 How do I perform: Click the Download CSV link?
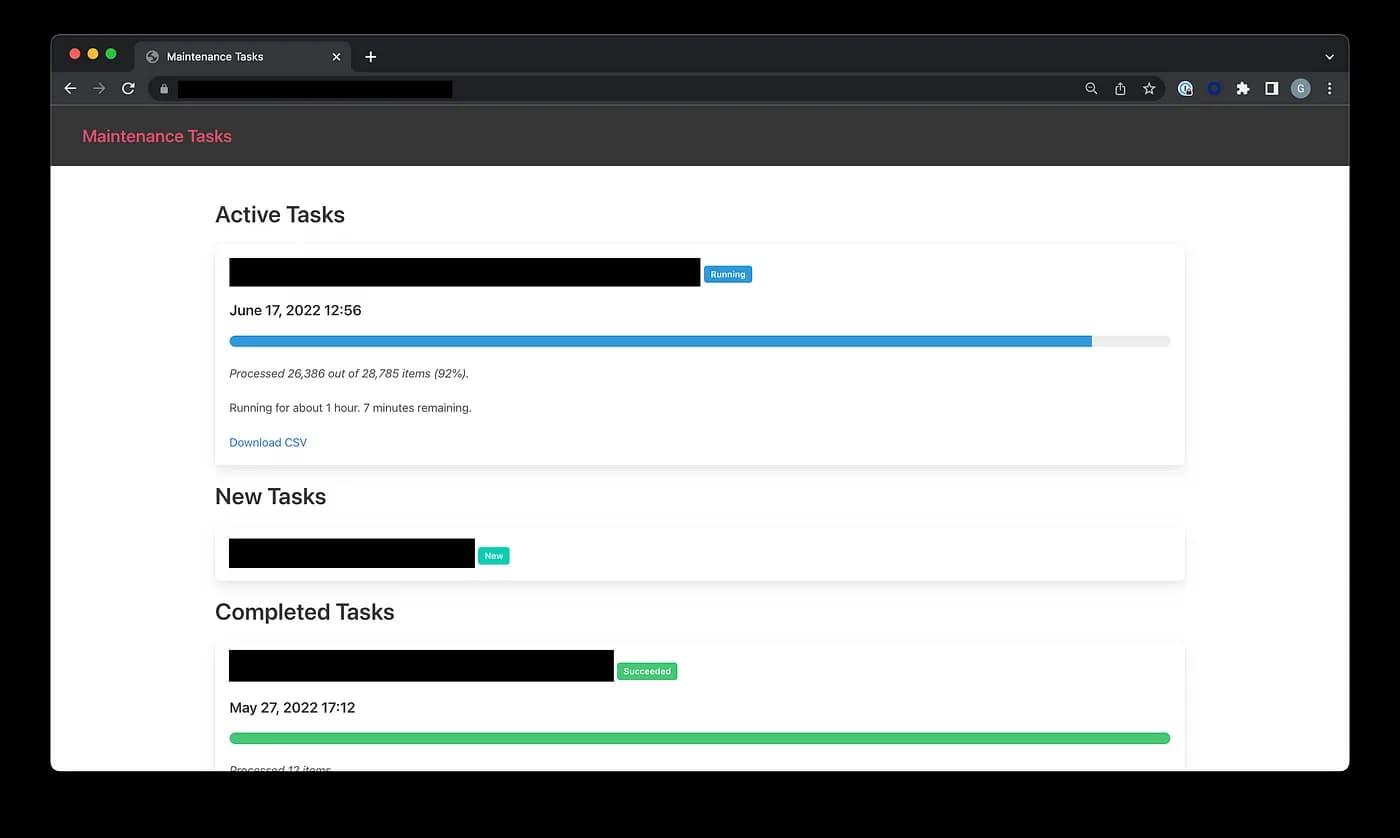coord(268,442)
